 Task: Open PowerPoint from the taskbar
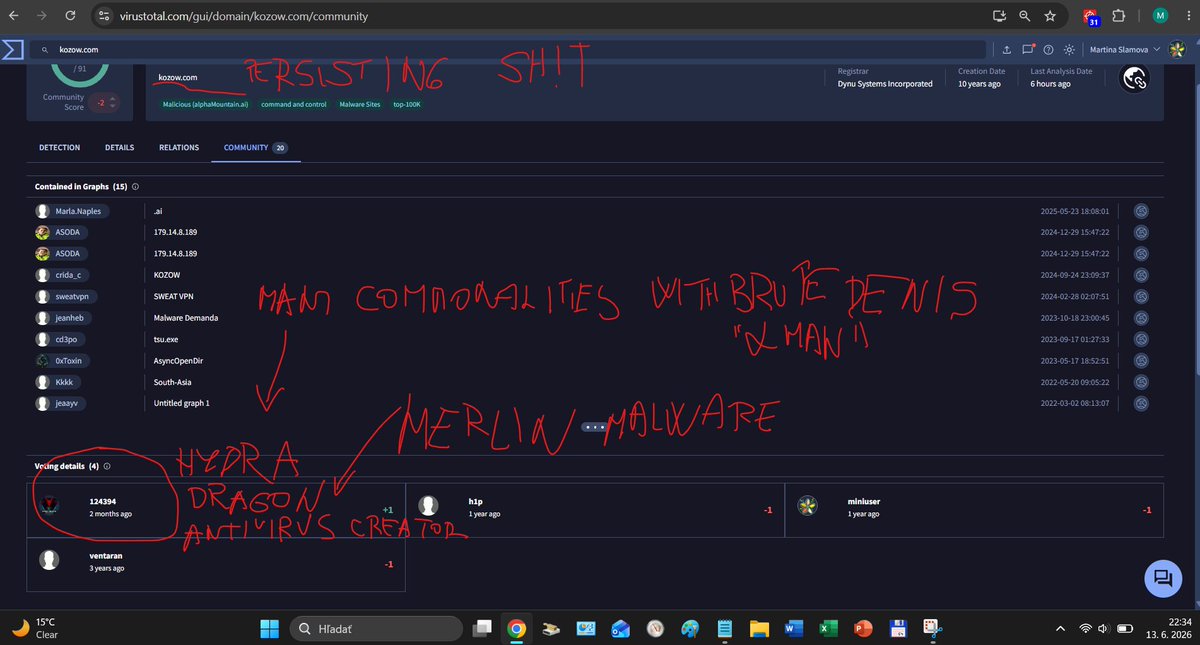pyautogui.click(x=862, y=629)
